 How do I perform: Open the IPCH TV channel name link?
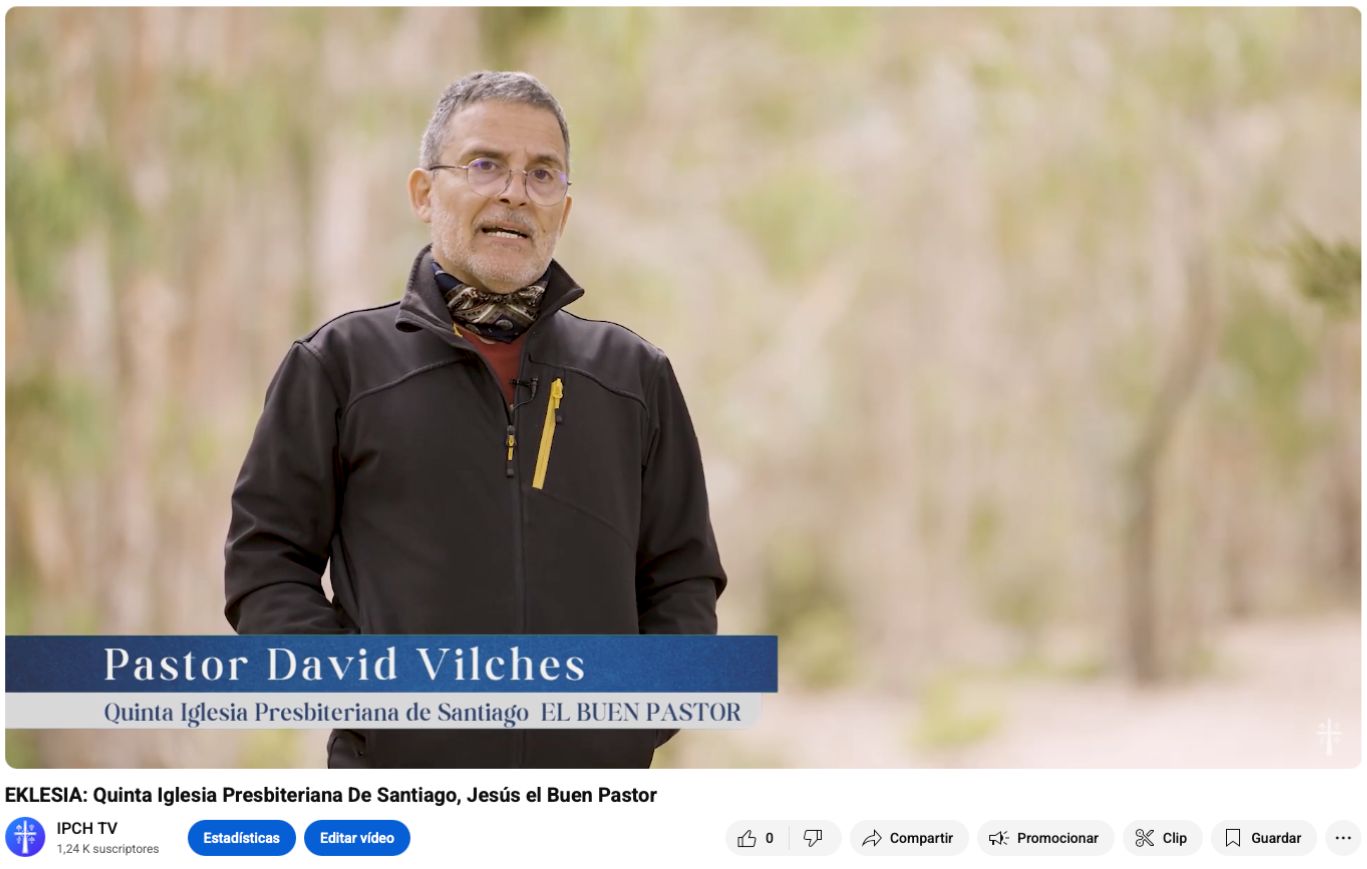87,828
